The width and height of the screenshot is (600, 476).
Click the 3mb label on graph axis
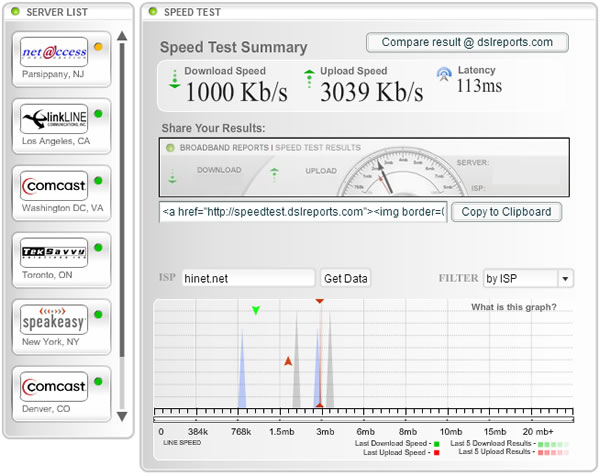click(325, 432)
